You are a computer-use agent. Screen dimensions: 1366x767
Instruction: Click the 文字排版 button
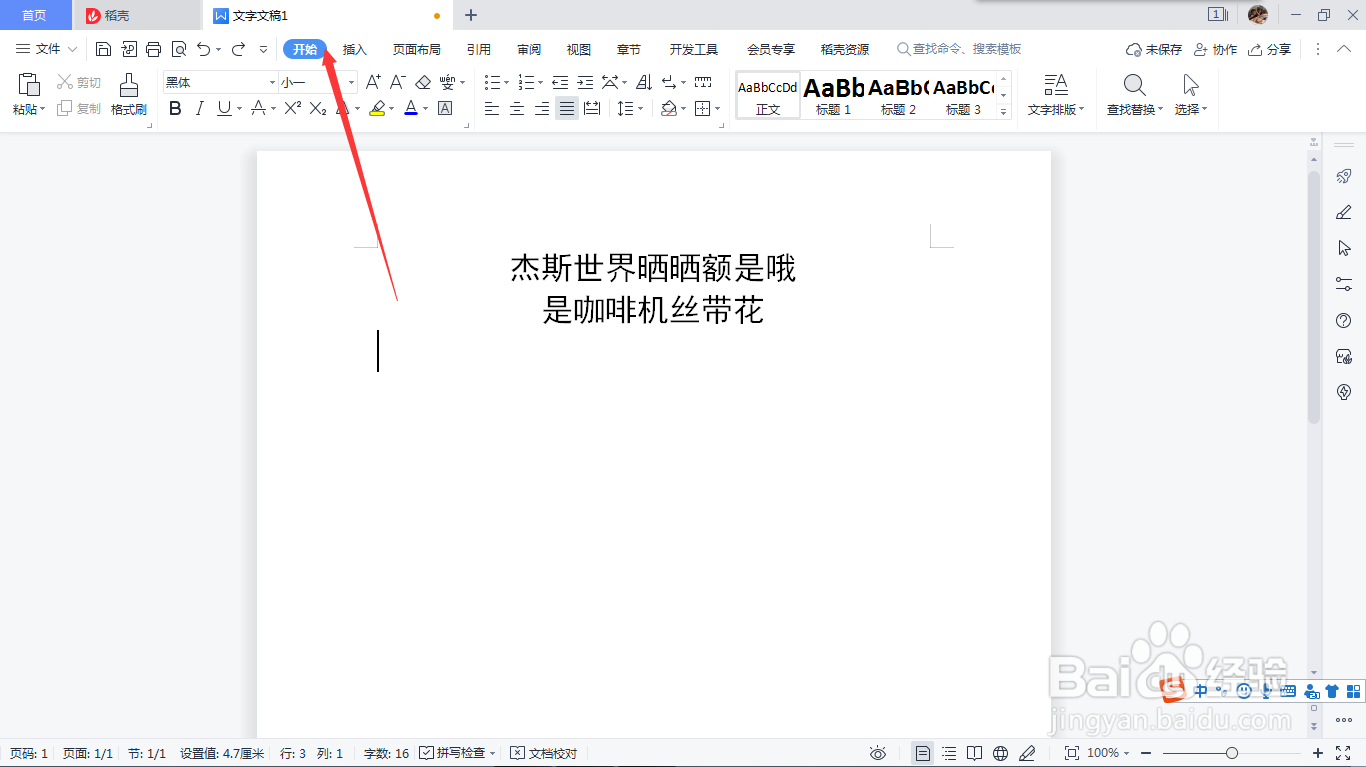(x=1056, y=95)
